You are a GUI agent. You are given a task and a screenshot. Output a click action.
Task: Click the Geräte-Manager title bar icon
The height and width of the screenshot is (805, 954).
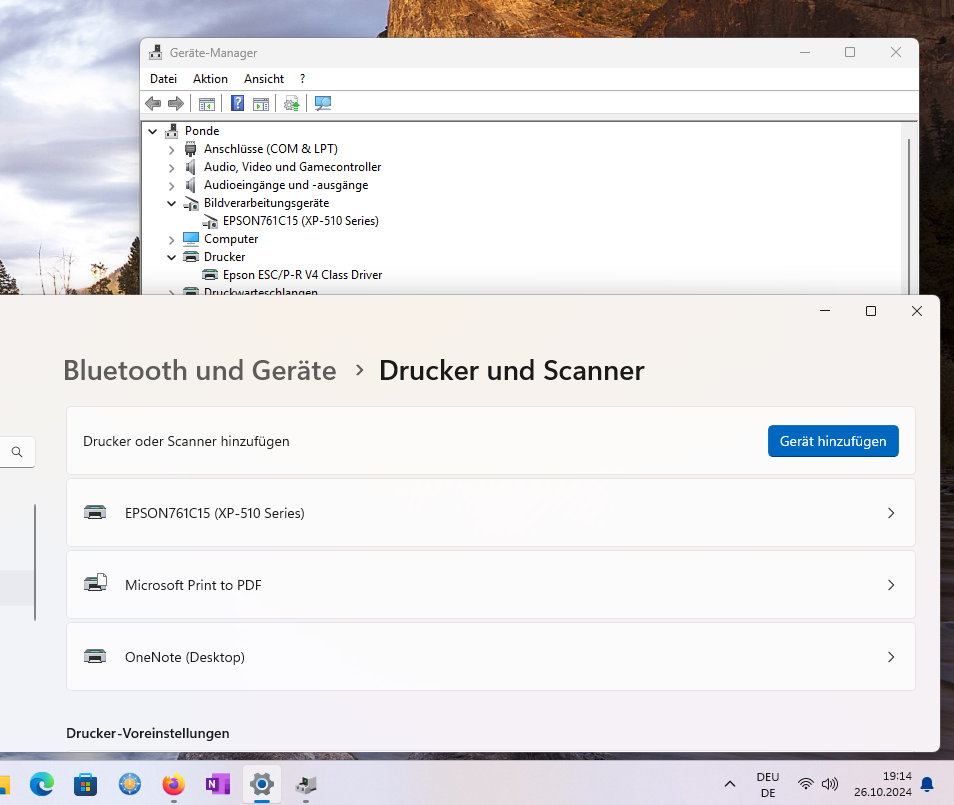[156, 52]
